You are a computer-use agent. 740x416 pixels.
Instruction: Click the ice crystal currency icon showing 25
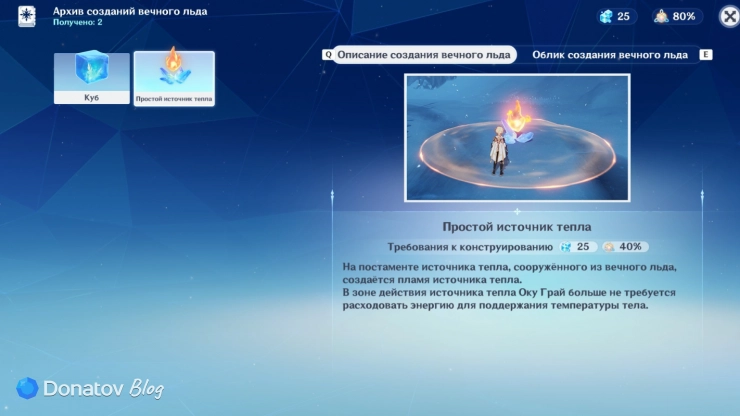[606, 17]
